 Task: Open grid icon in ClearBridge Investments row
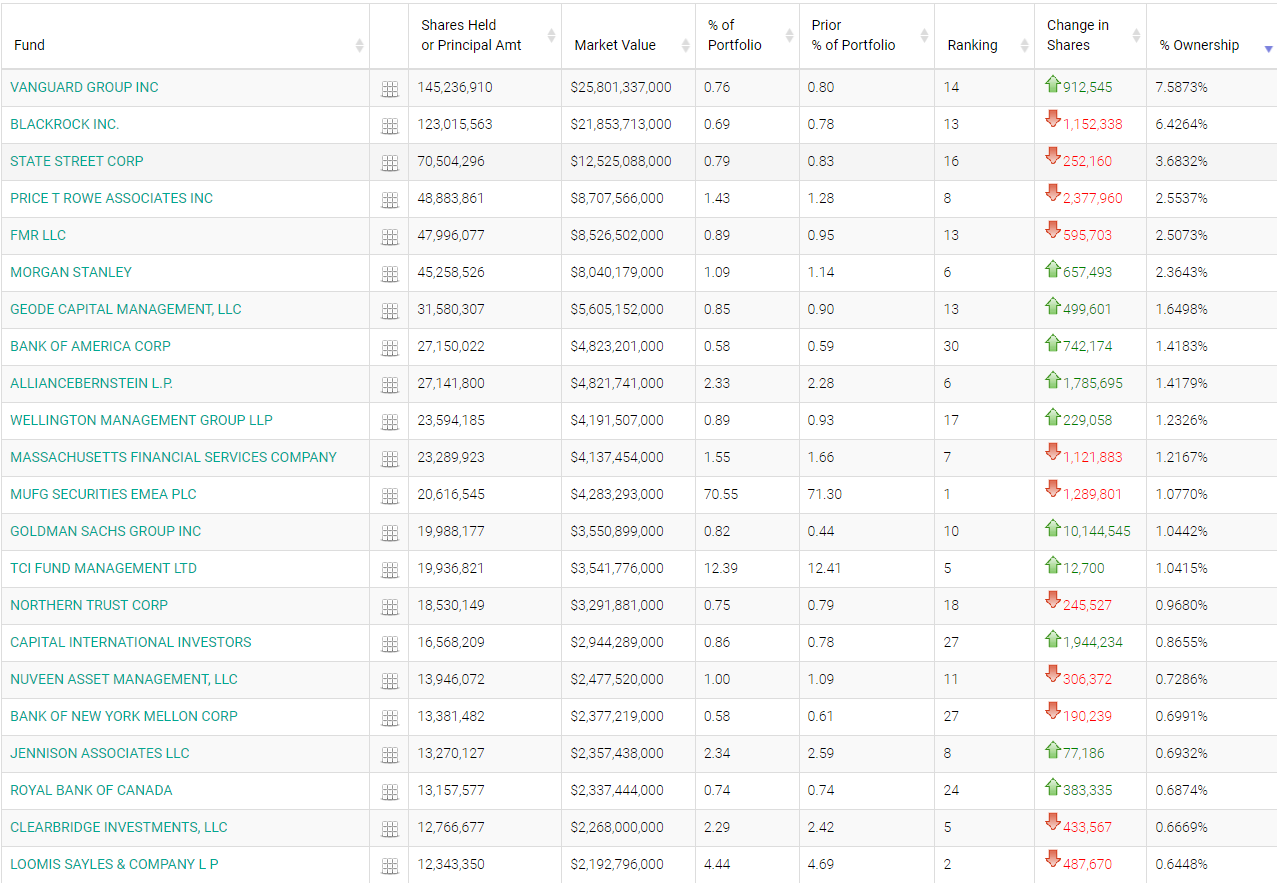(x=390, y=829)
